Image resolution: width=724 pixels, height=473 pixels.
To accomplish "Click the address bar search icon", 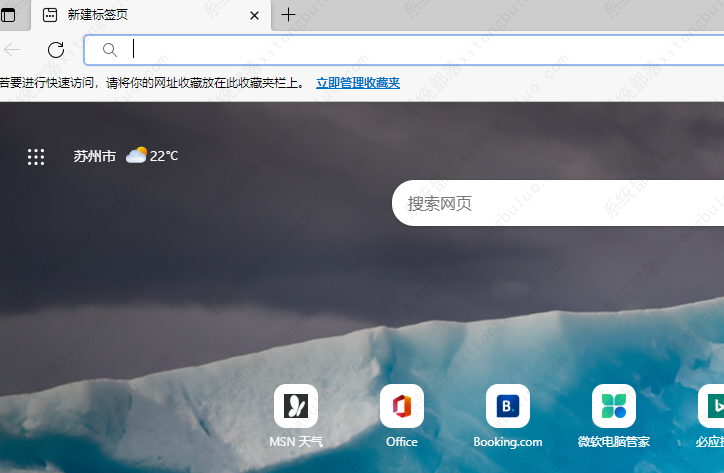I will click(109, 49).
